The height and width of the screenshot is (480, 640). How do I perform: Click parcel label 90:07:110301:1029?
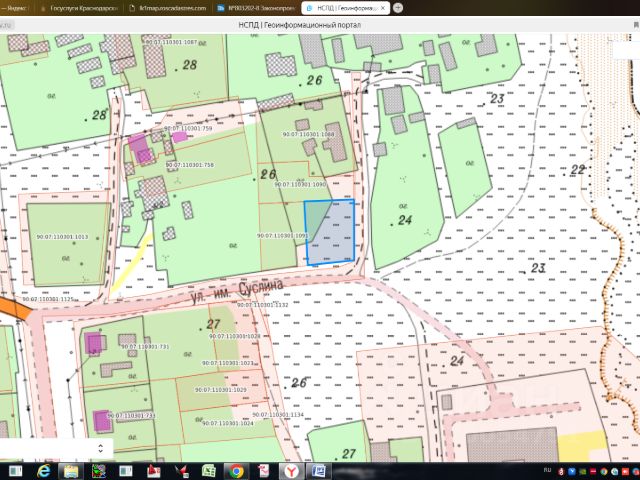pos(221,390)
